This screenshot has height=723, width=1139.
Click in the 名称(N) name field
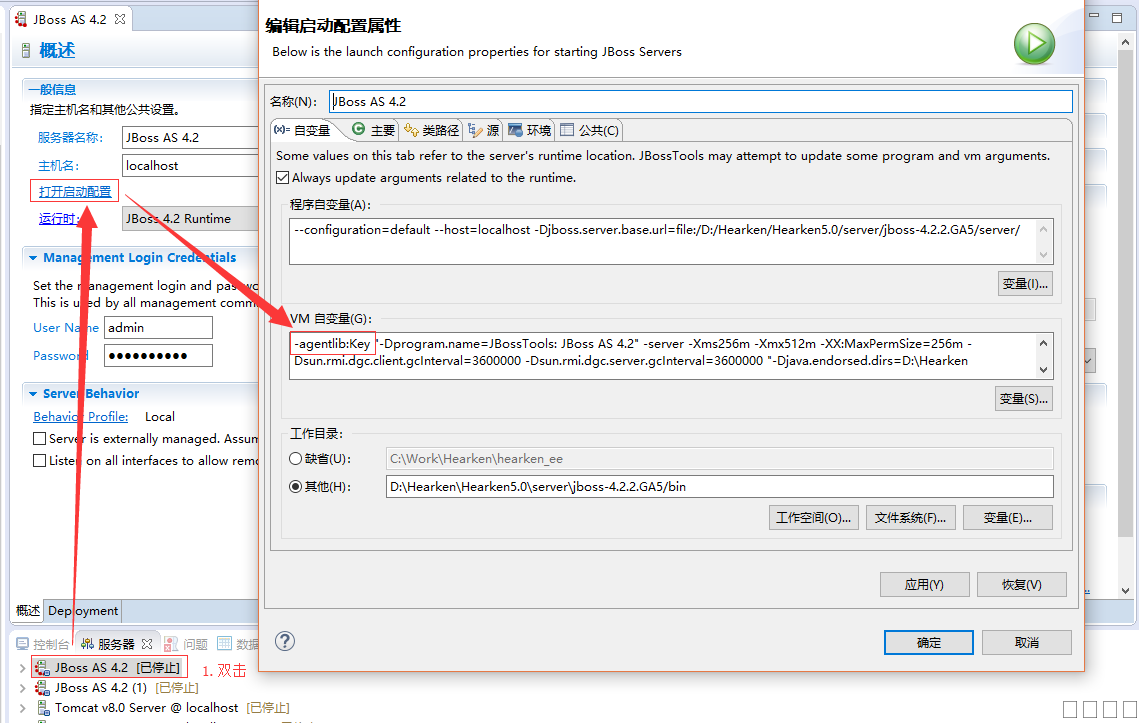point(700,101)
